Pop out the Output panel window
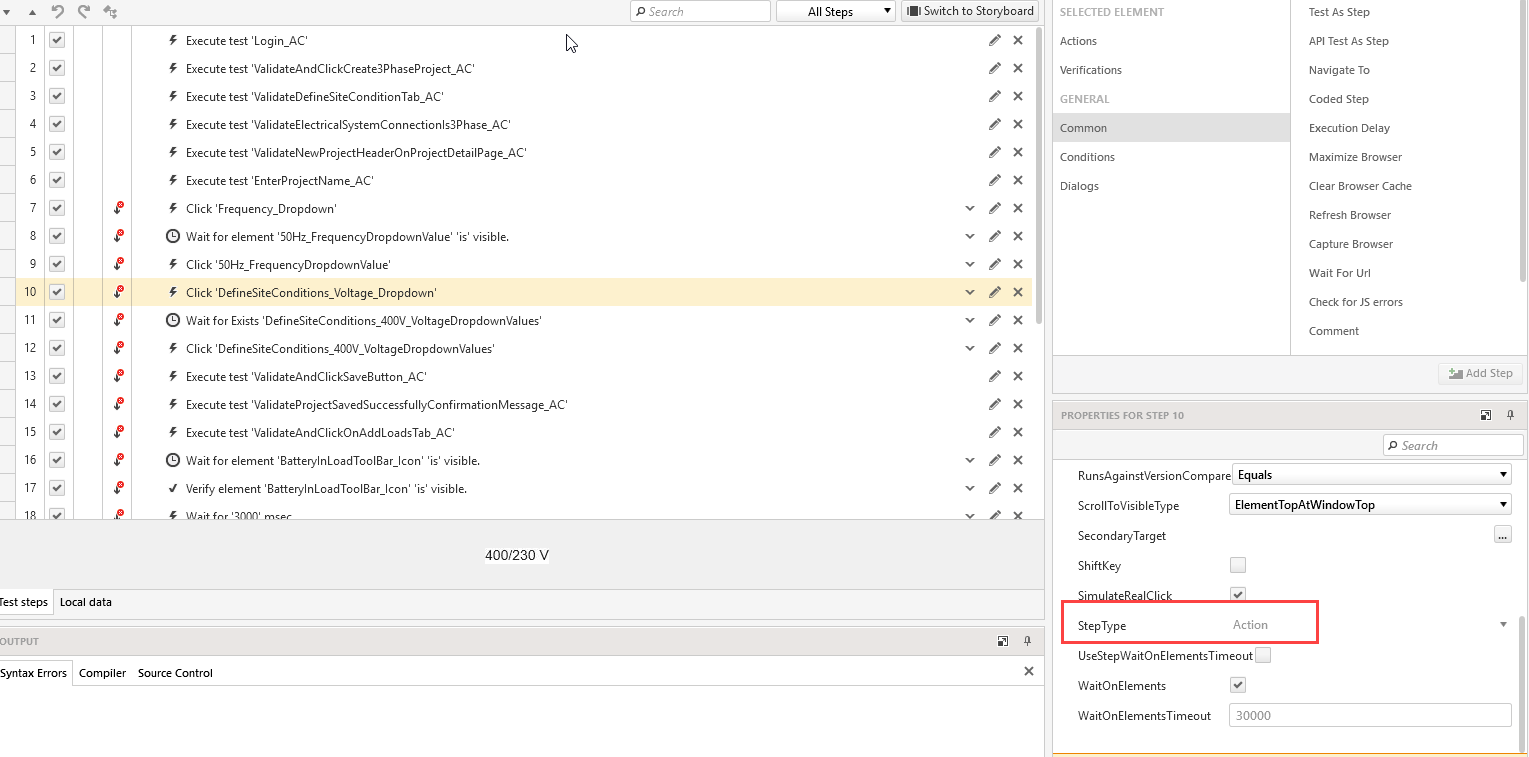This screenshot has width=1529, height=757. coord(1003,641)
